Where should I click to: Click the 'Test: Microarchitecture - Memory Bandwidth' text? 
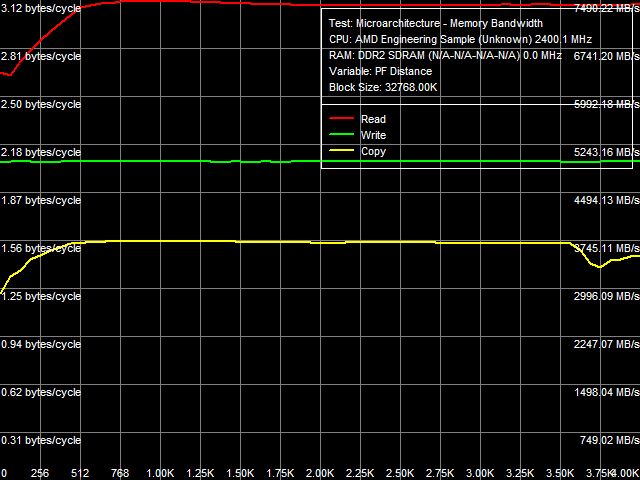pyautogui.click(x=435, y=23)
